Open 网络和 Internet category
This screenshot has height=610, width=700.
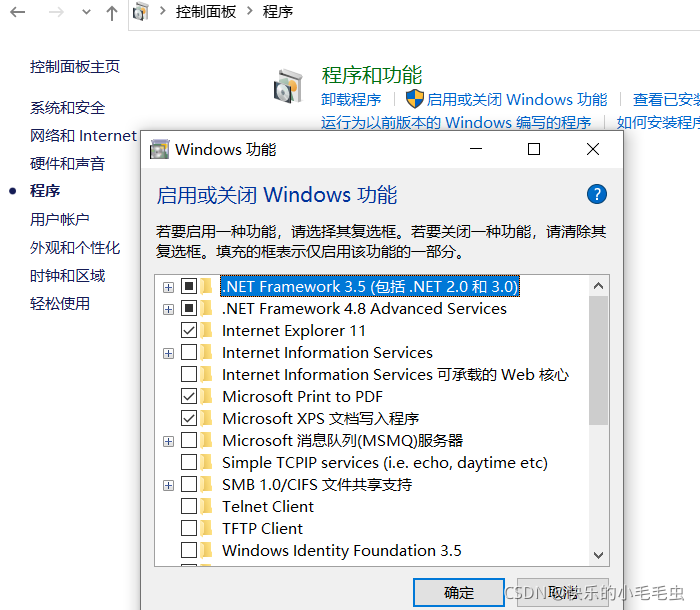coord(83,135)
